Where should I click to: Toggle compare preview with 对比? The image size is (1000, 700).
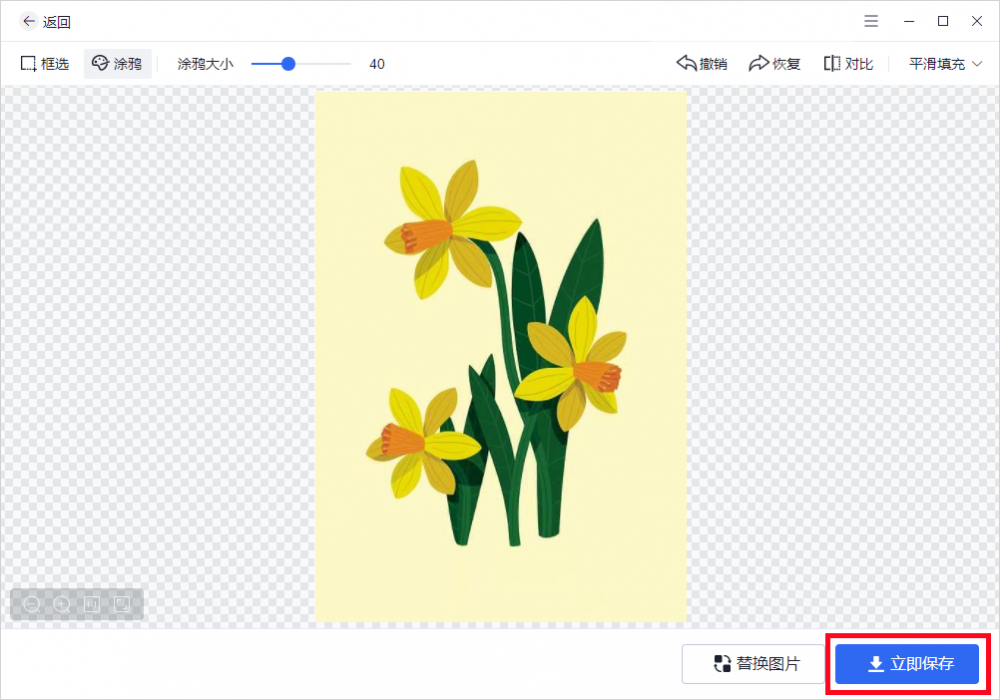[847, 62]
